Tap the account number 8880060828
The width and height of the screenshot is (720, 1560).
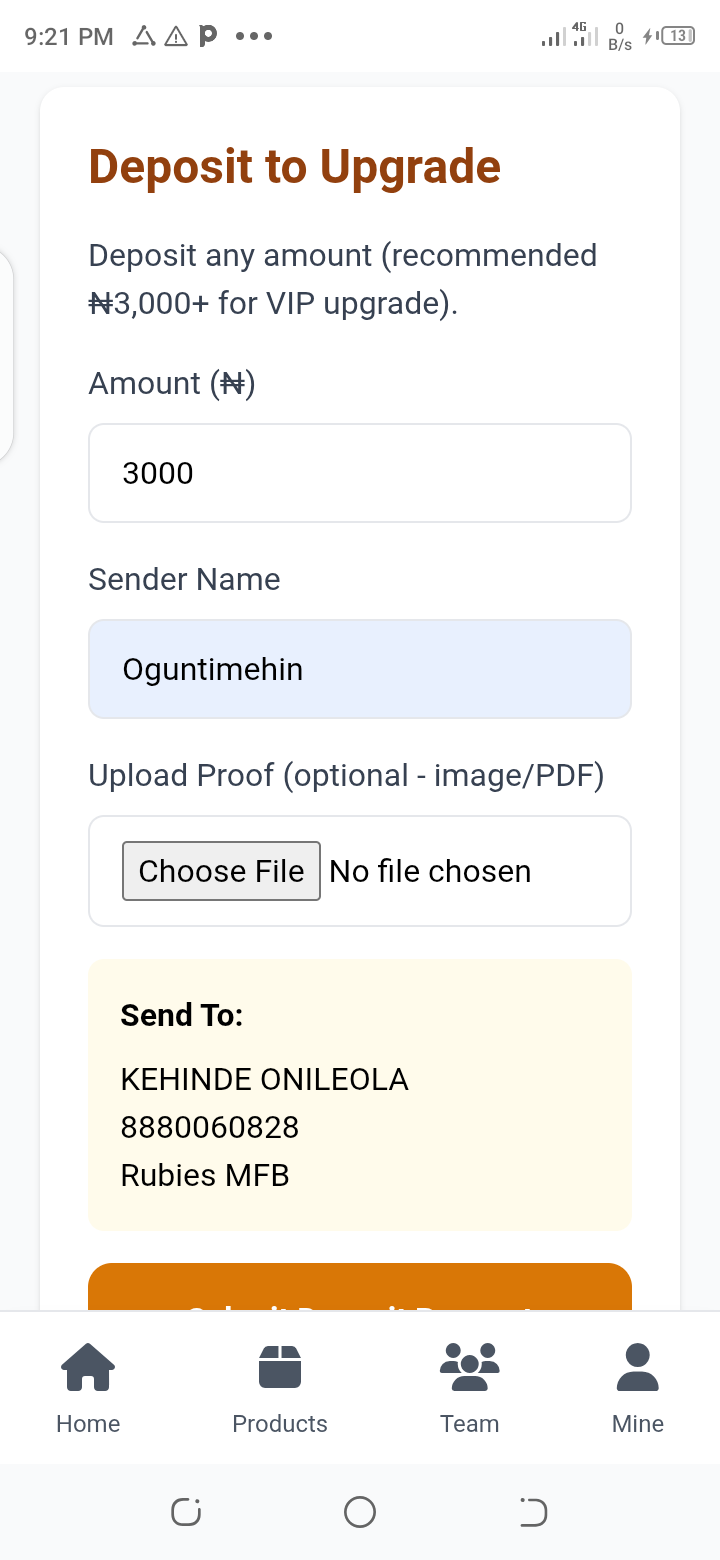tap(210, 1127)
